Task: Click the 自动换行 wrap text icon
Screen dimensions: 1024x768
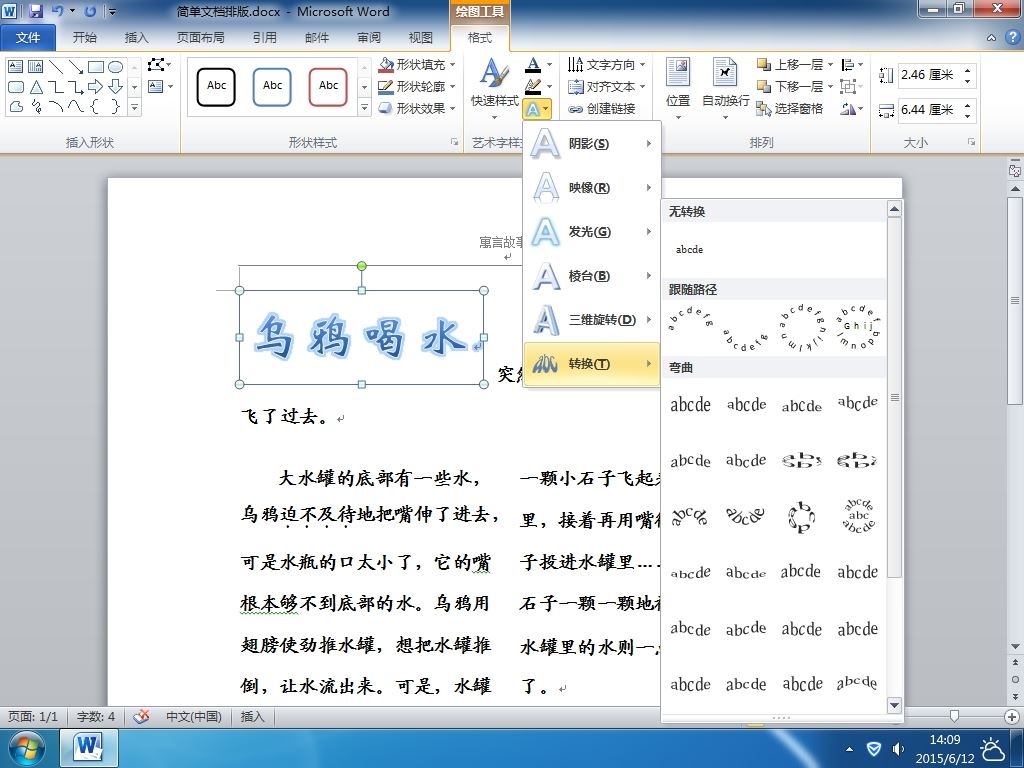Action: pos(725,72)
